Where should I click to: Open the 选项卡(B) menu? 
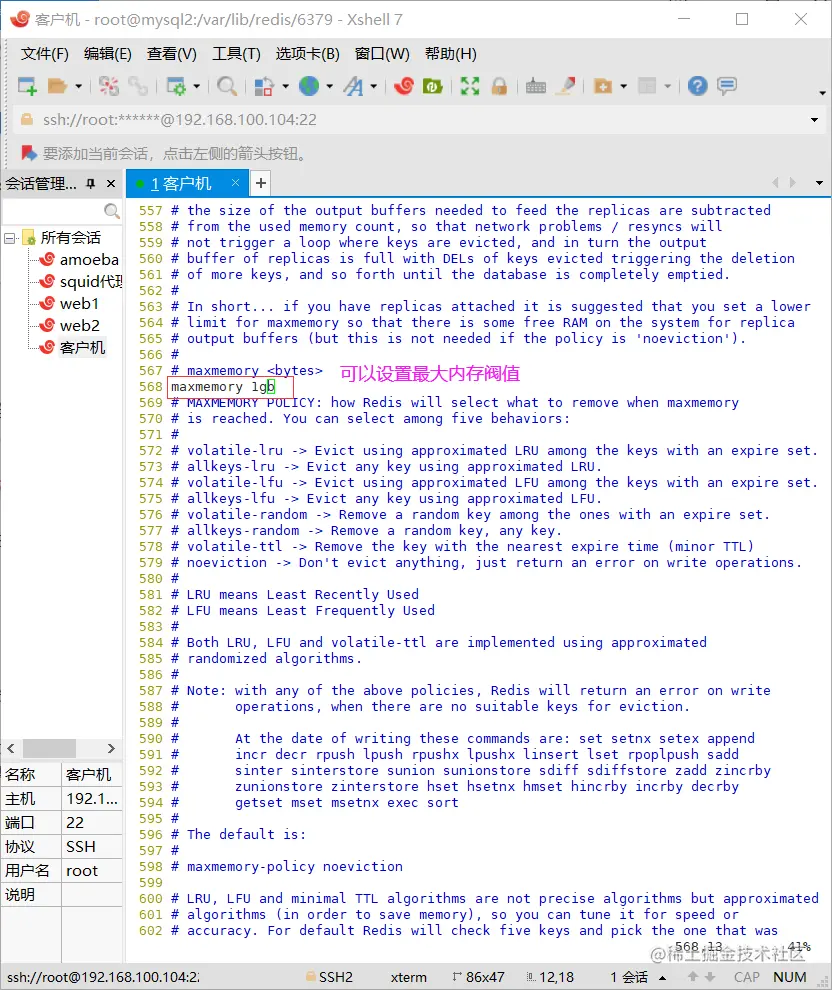[x=307, y=54]
